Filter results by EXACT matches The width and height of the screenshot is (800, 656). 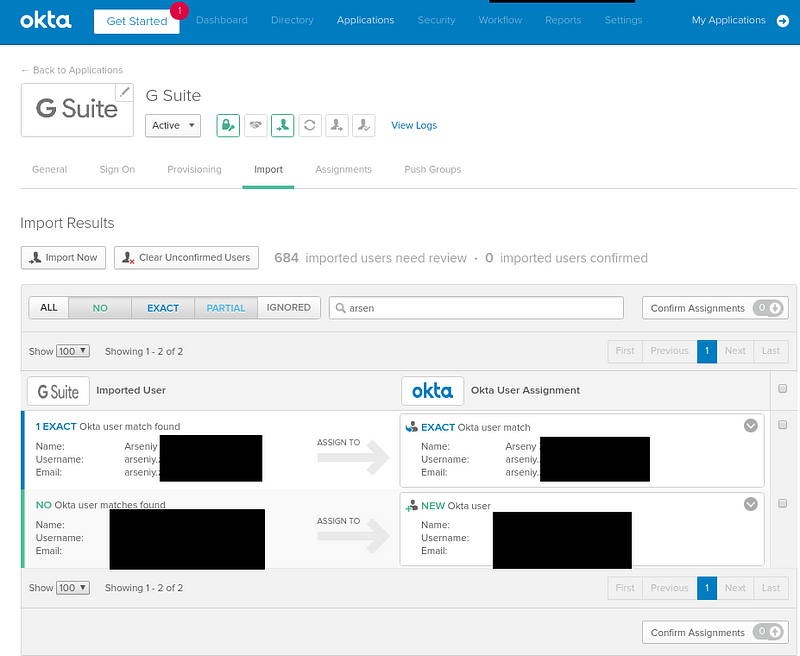(163, 308)
